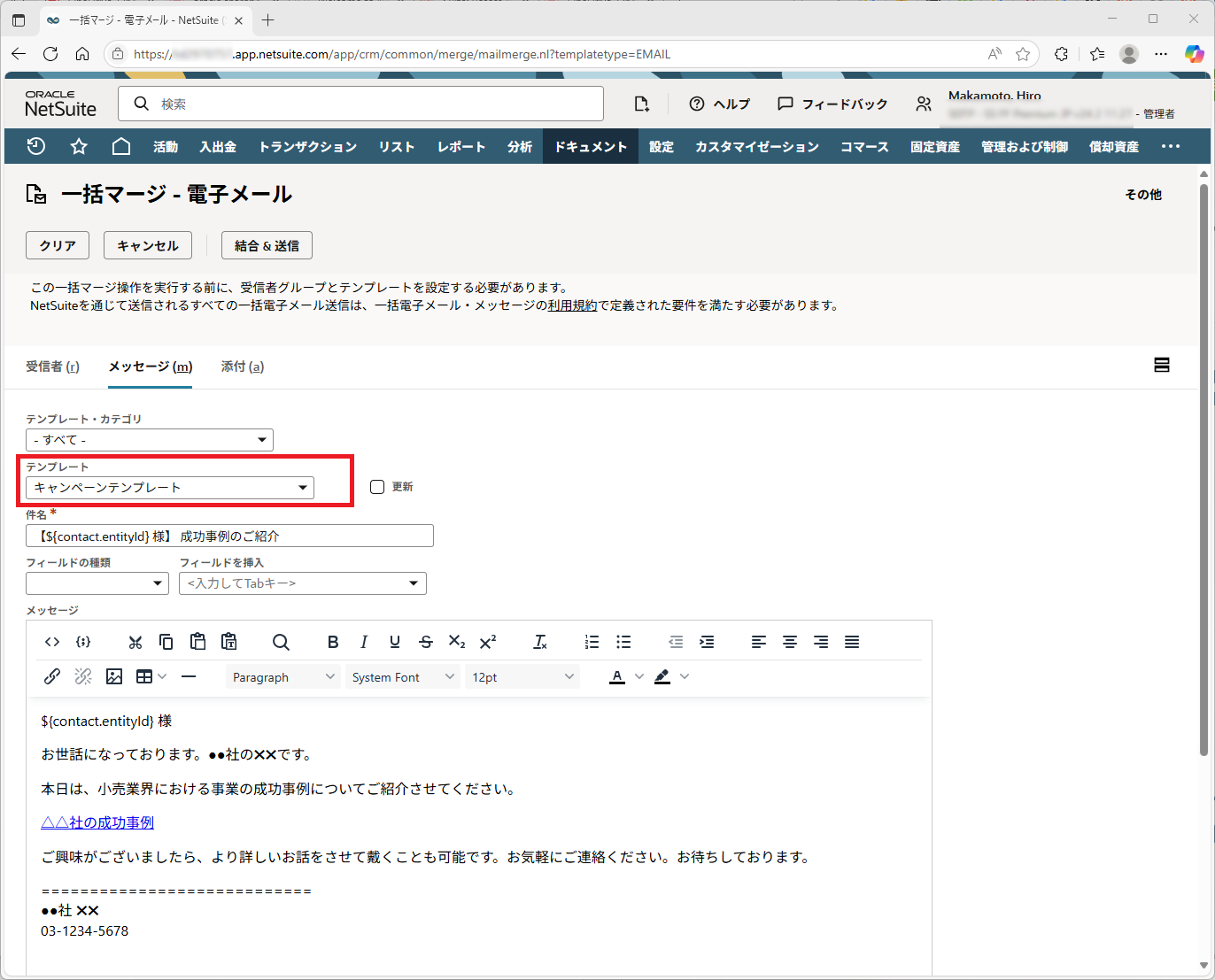The image size is (1215, 980).
Task: Open the 12pt font size dropdown
Action: 522,677
